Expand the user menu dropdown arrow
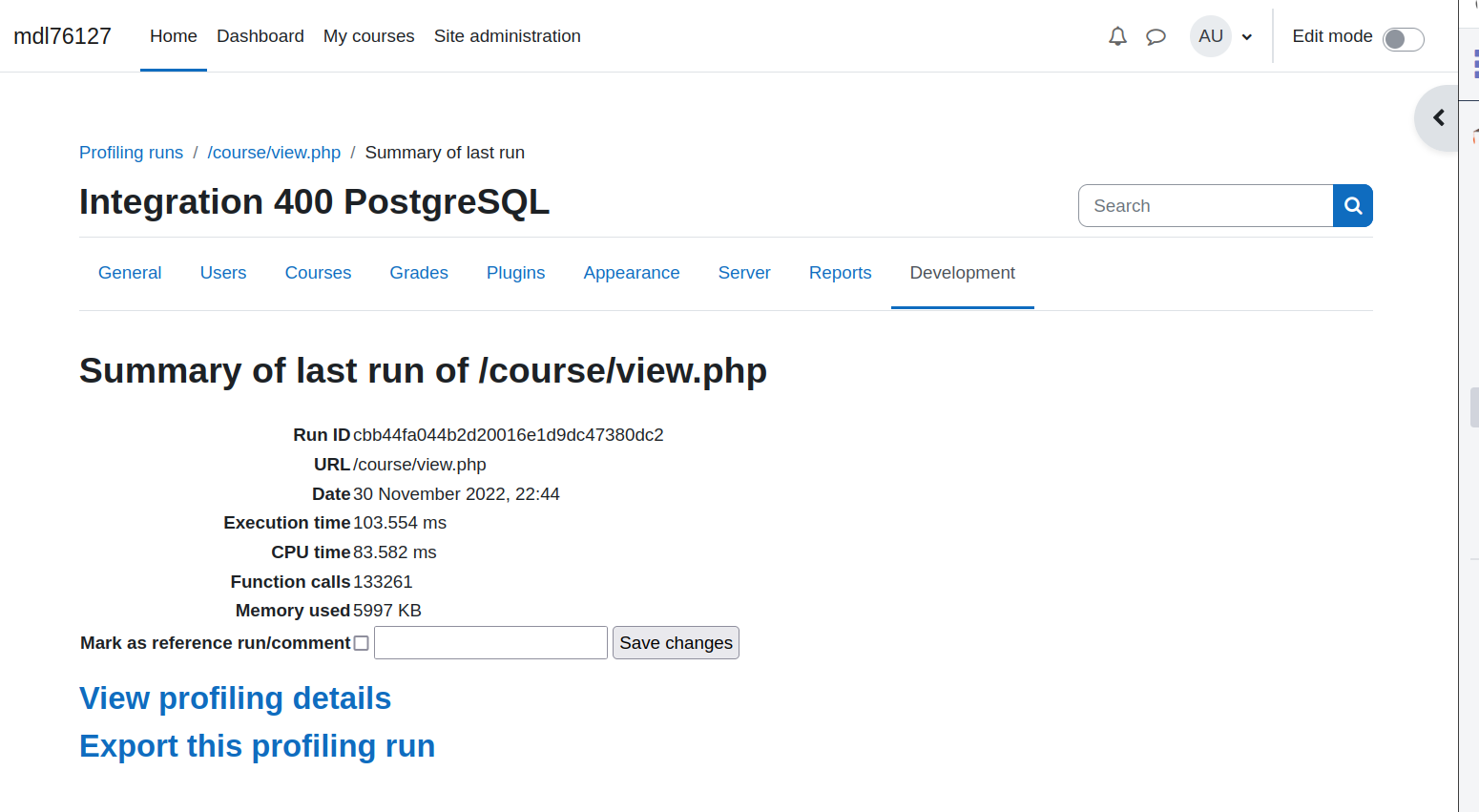1479x812 pixels. [1246, 37]
